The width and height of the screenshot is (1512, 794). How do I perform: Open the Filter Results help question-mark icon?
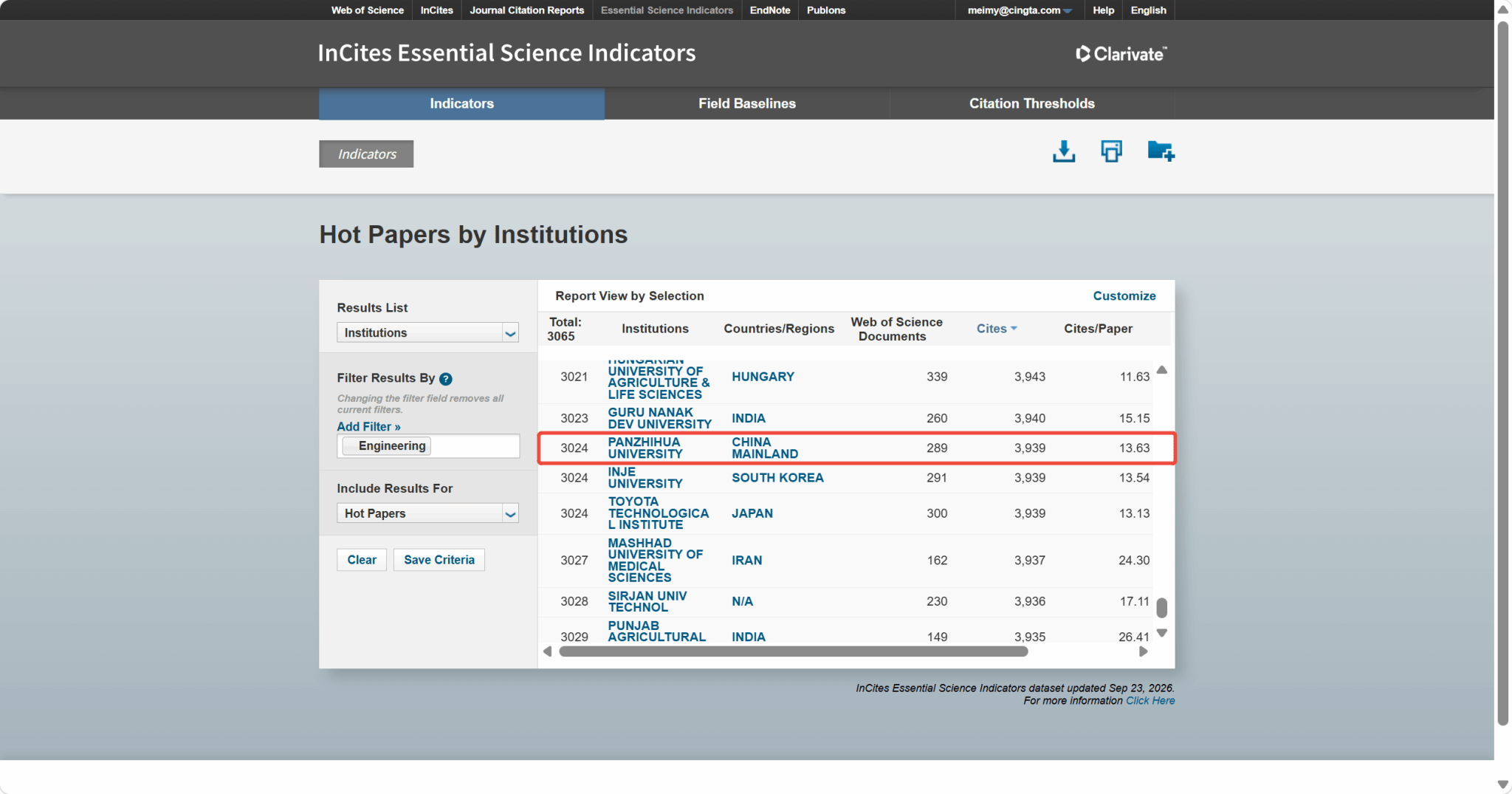coord(445,379)
